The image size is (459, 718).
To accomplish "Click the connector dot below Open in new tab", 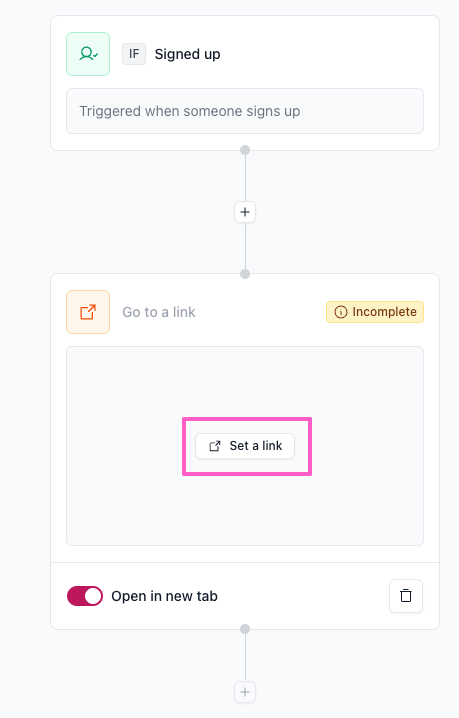I will [x=245, y=629].
